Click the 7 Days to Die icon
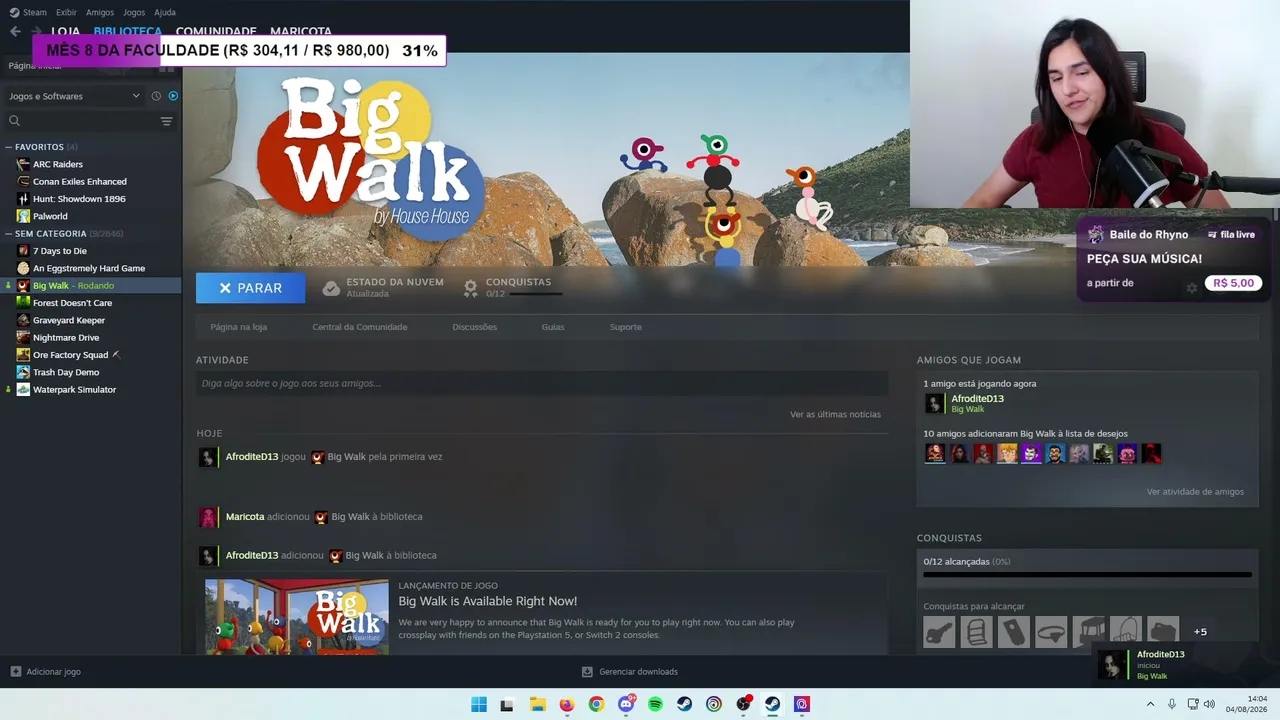The width and height of the screenshot is (1280, 720). pos(23,251)
